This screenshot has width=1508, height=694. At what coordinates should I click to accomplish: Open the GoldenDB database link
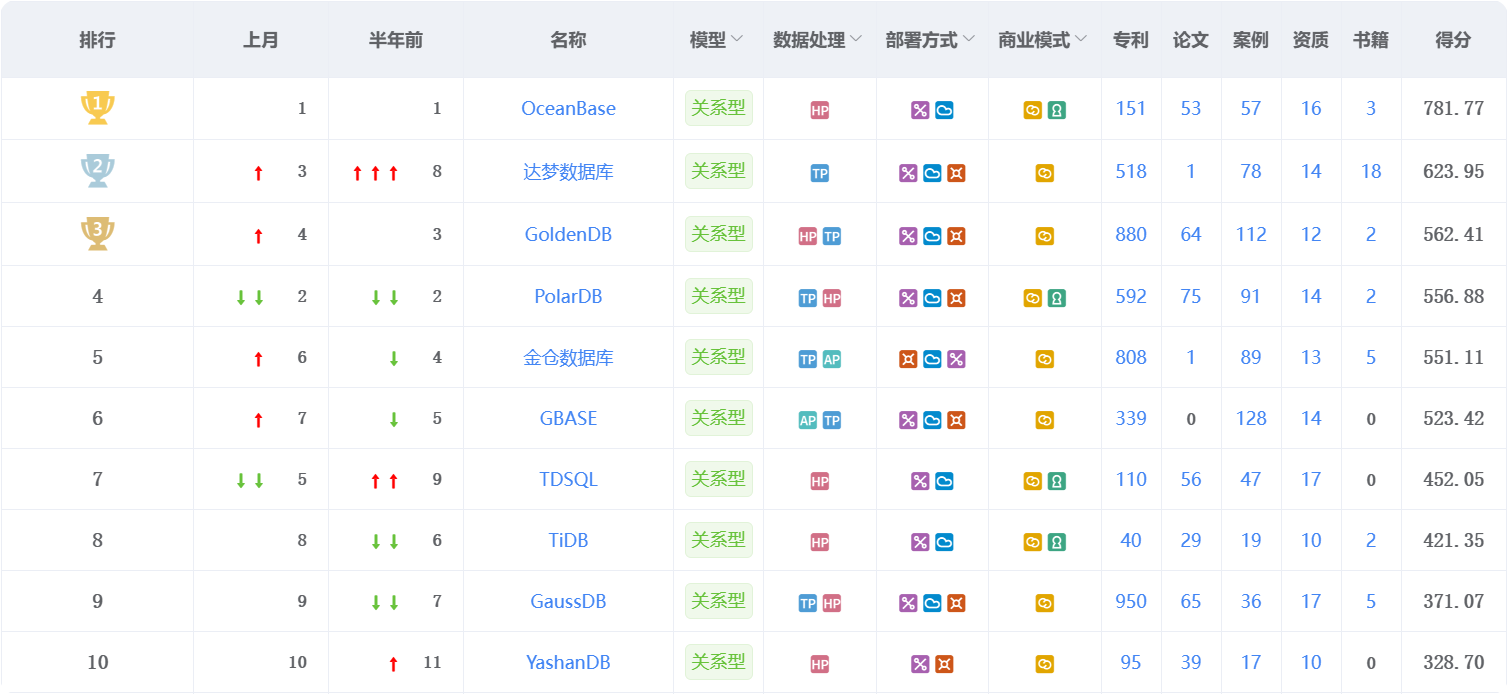(x=568, y=234)
